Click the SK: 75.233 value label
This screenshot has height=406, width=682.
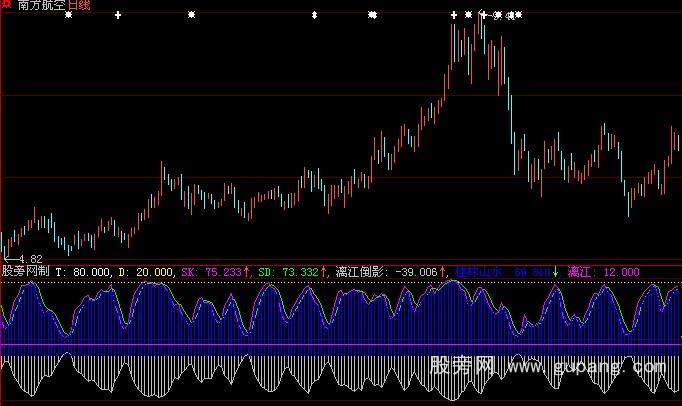[210, 271]
